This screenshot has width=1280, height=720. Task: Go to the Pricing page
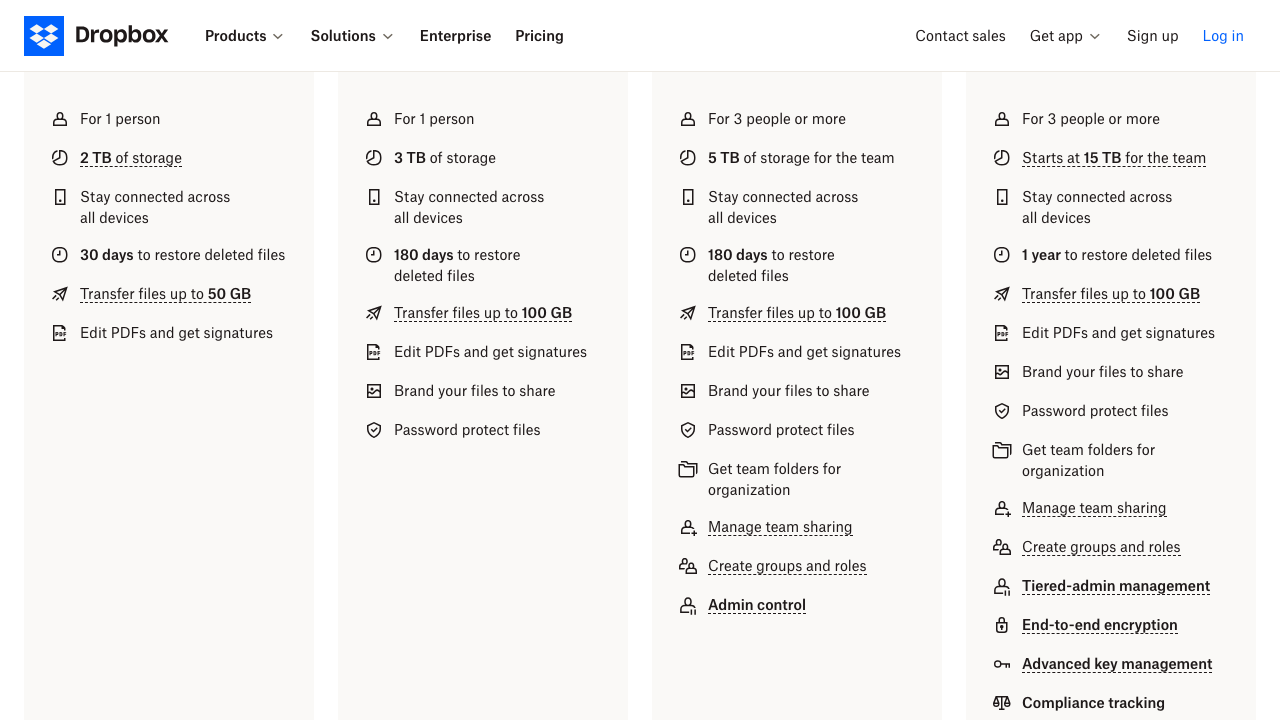[539, 36]
